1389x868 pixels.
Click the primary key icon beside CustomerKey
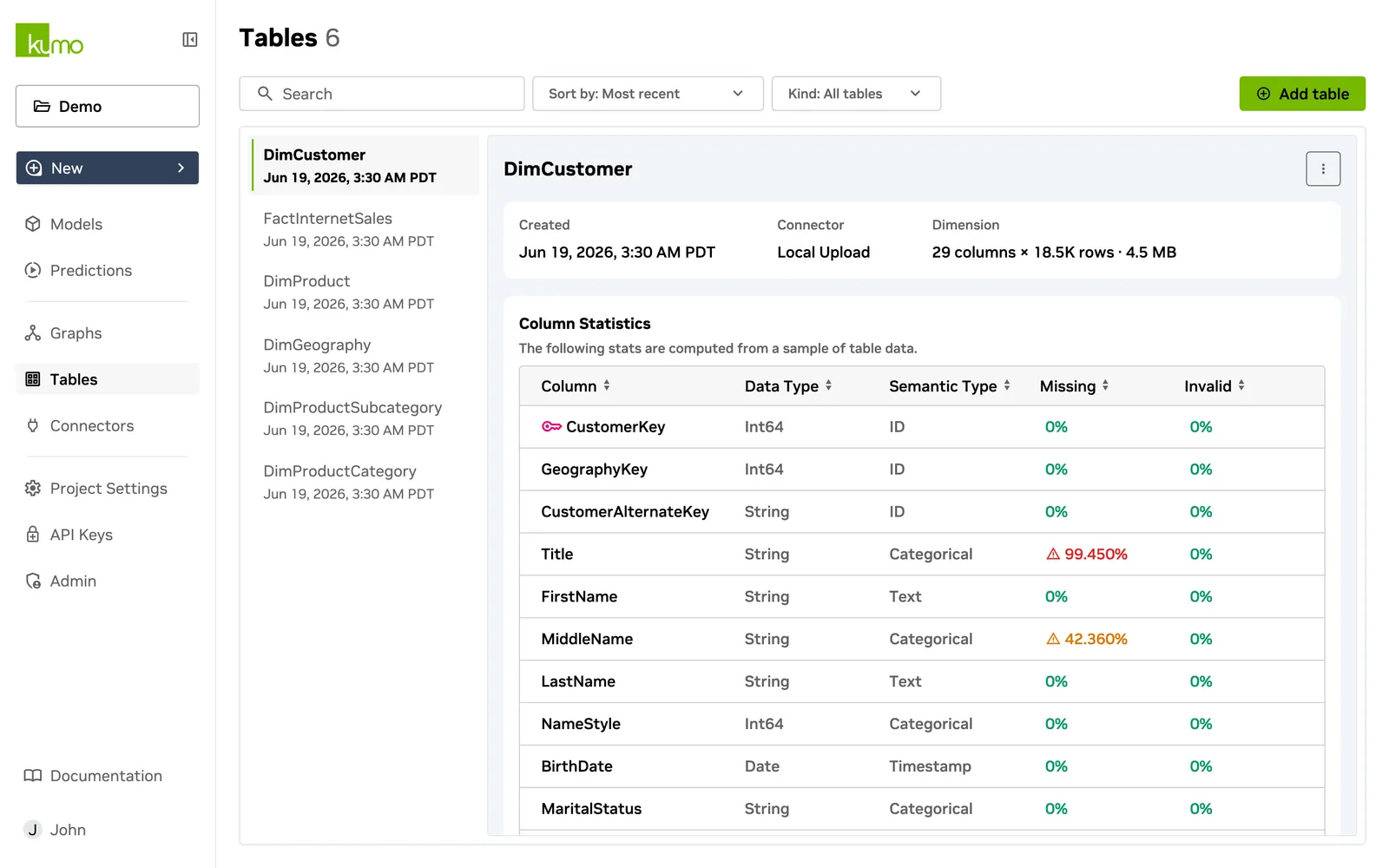(x=551, y=426)
